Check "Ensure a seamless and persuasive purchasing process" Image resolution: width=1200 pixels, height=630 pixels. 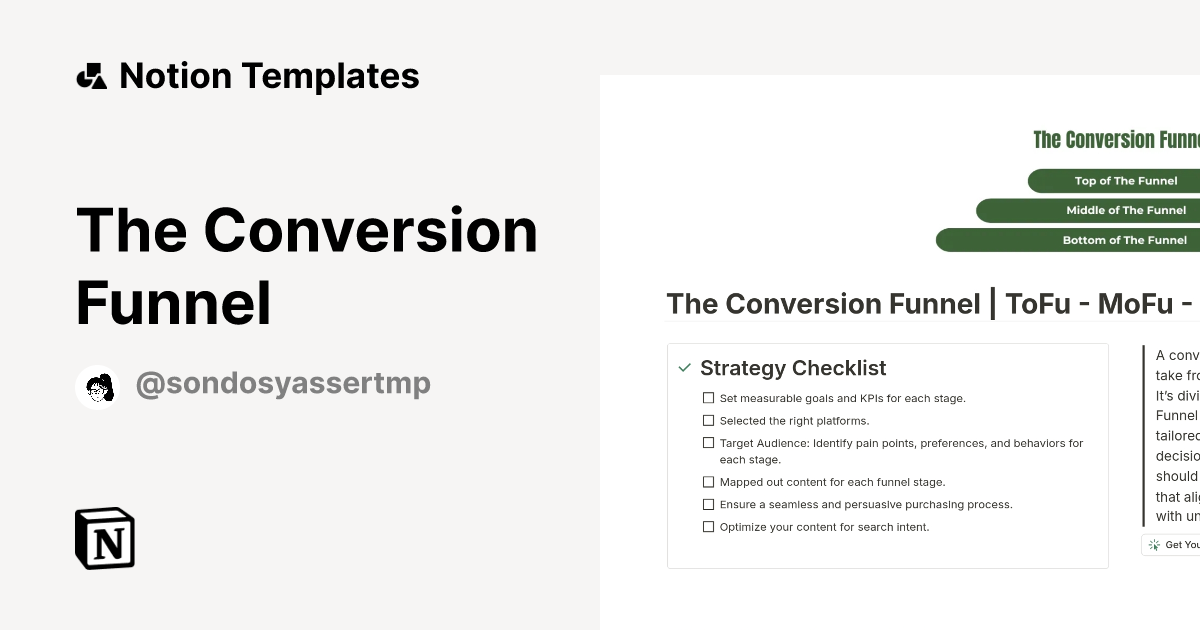pyautogui.click(x=709, y=504)
